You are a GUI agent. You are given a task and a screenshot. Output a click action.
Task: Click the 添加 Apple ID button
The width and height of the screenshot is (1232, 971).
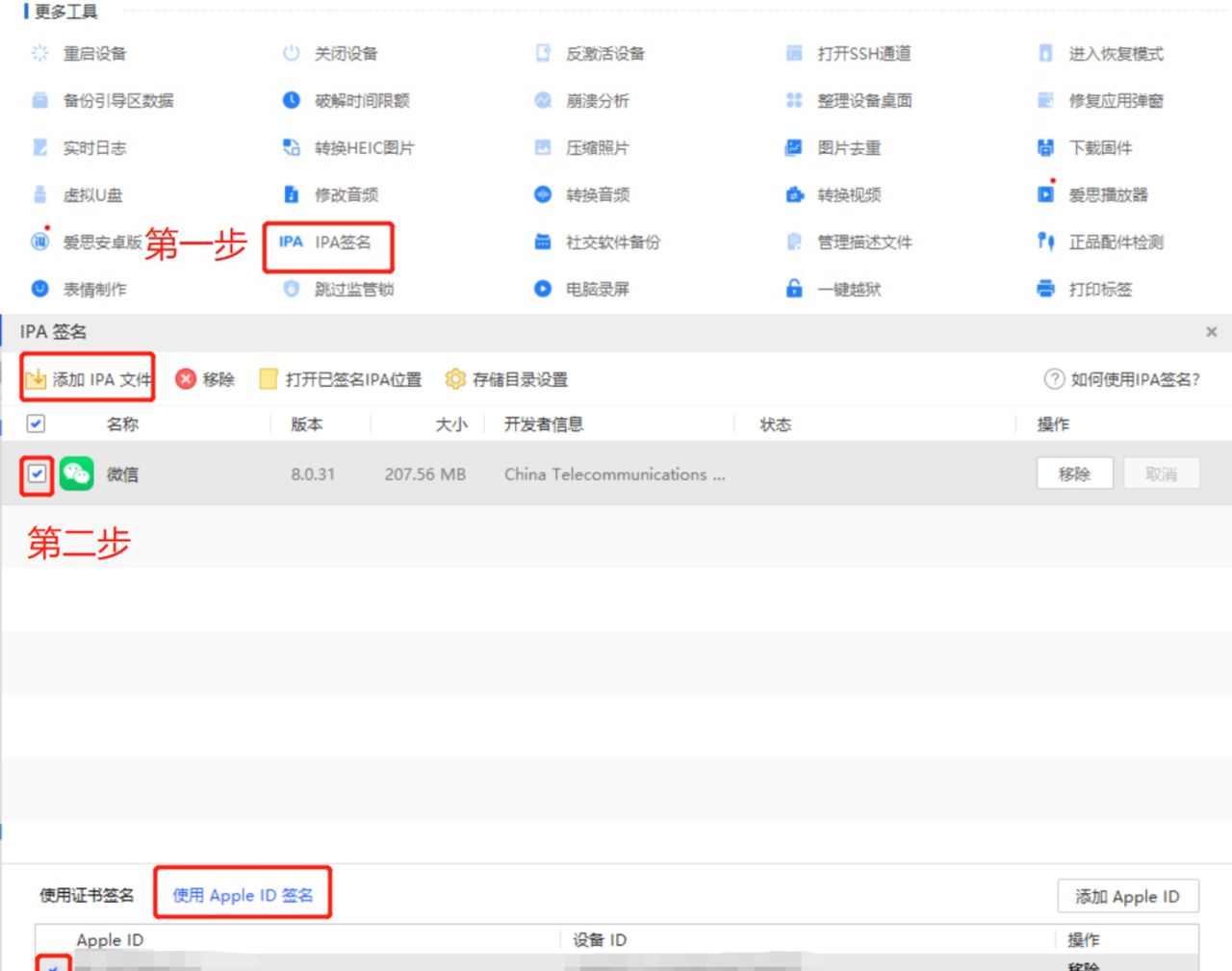point(1128,896)
